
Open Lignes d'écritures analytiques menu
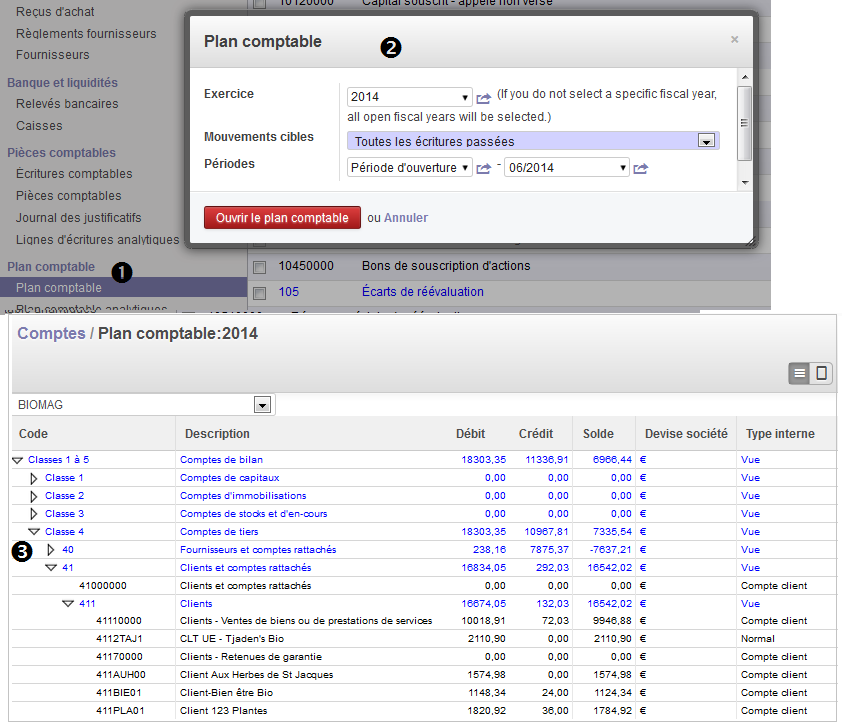(97, 240)
